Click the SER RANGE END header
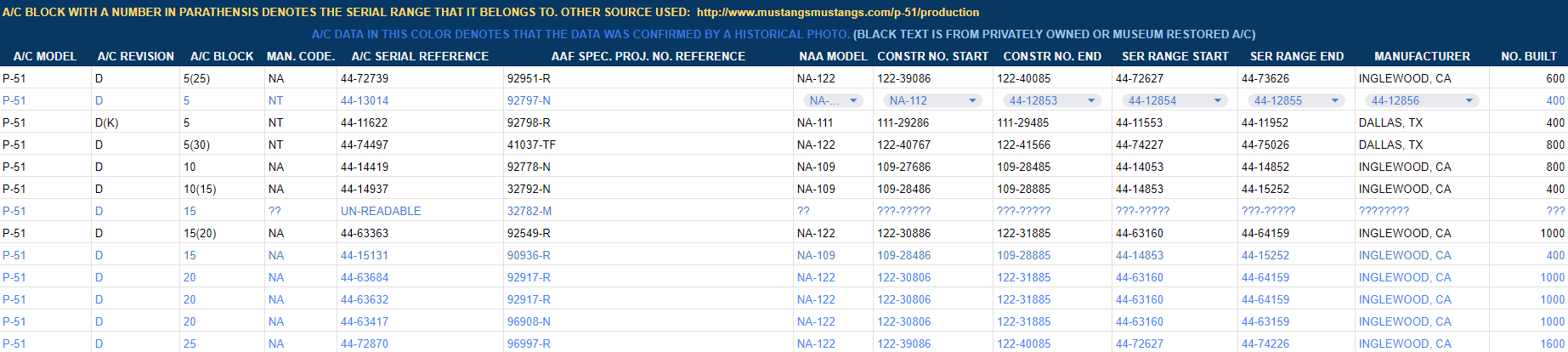Screen dimensions: 1568x352 [1297, 56]
